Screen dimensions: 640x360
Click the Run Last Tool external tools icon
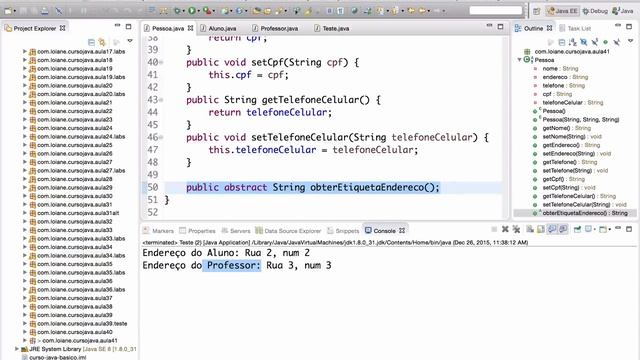pos(207,11)
